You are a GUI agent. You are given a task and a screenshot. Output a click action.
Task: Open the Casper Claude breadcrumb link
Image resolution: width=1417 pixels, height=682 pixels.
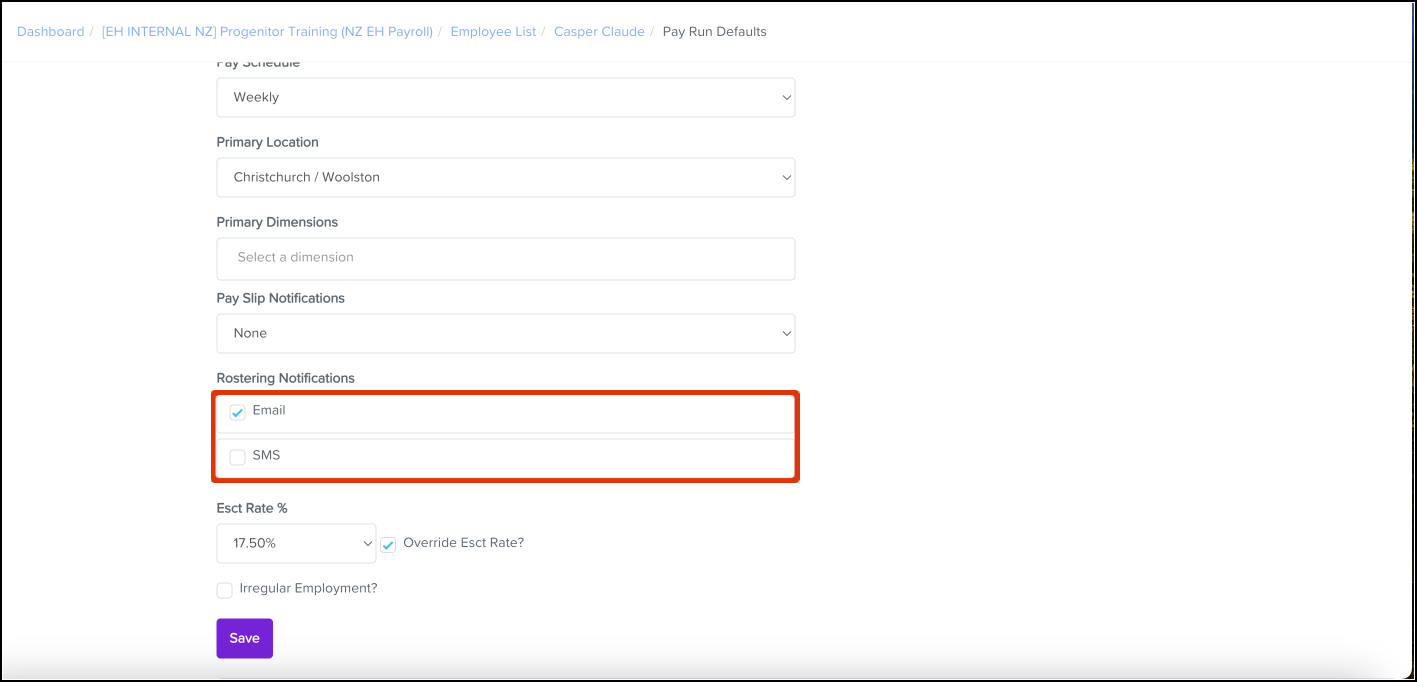tap(599, 31)
